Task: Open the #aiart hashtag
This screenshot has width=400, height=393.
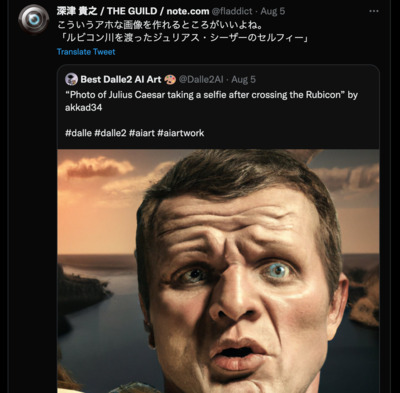Action: pyautogui.click(x=142, y=133)
